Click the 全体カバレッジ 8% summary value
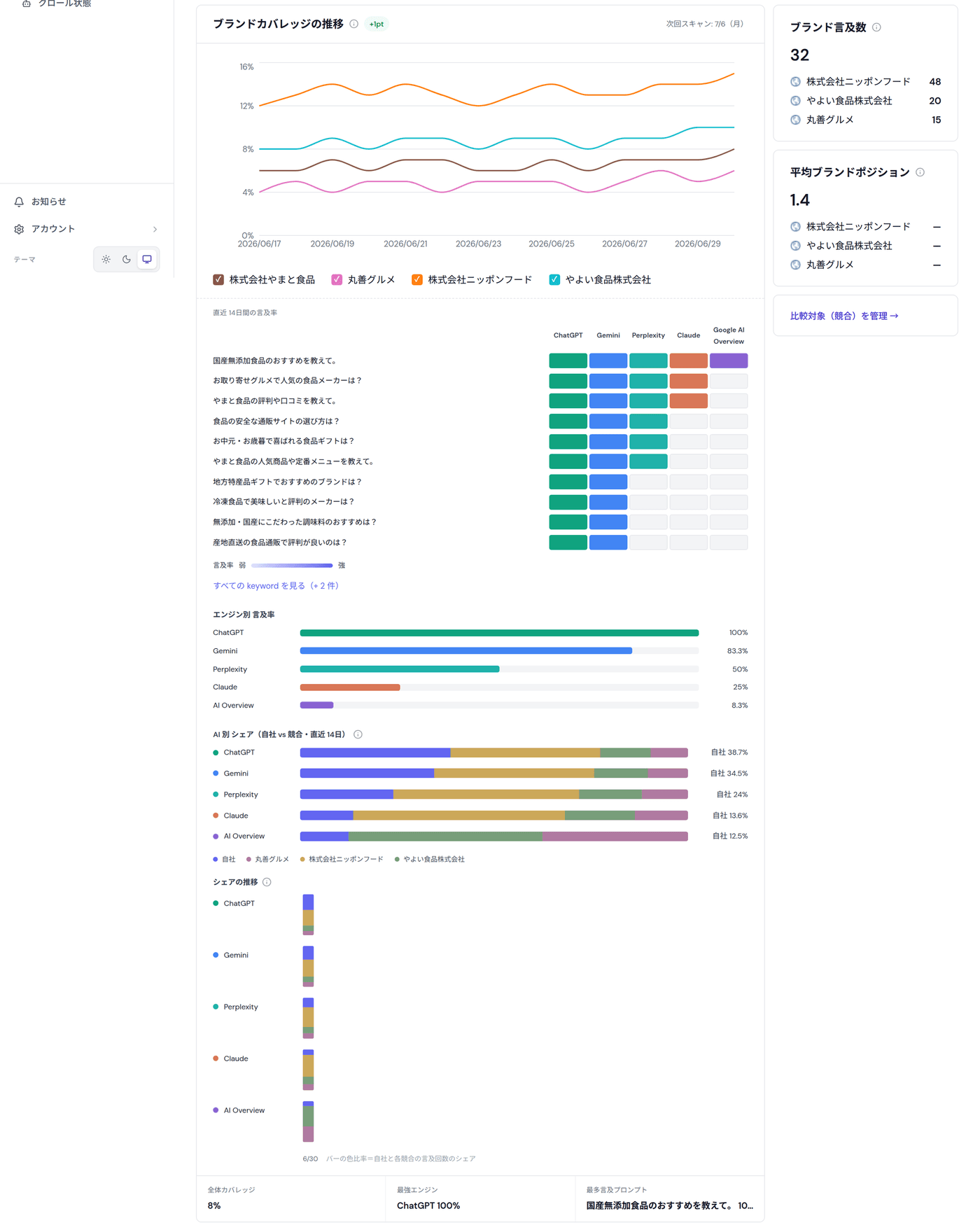The width and height of the screenshot is (980, 1223). [x=214, y=1206]
